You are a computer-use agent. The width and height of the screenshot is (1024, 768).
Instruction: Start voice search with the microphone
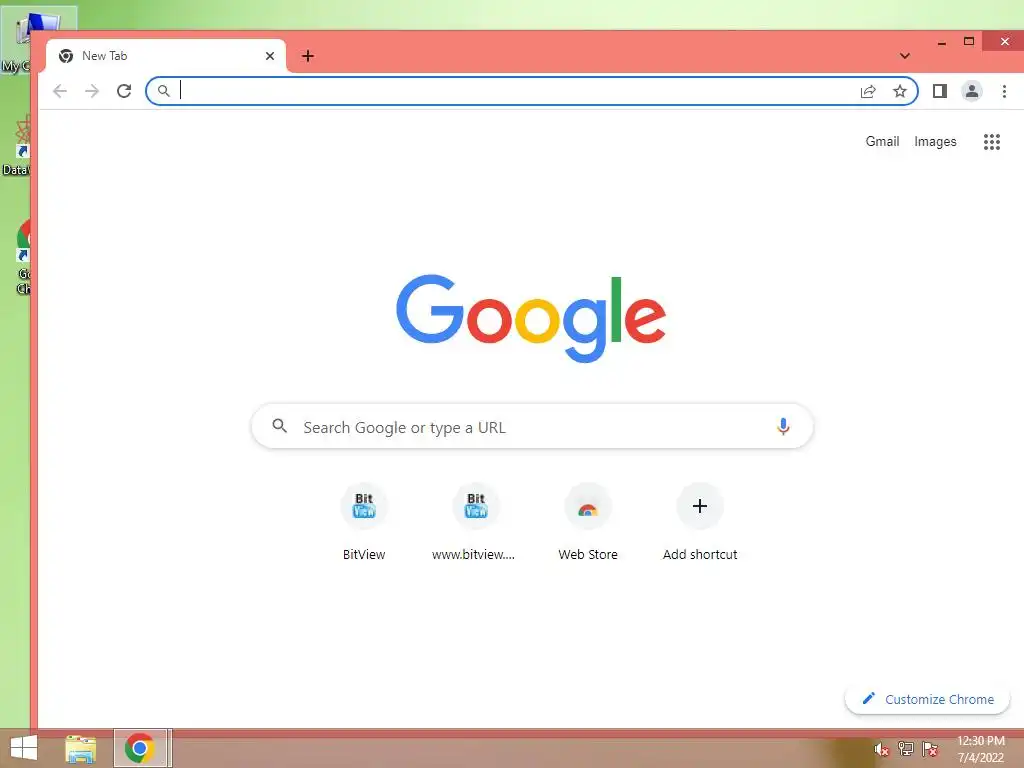point(783,426)
